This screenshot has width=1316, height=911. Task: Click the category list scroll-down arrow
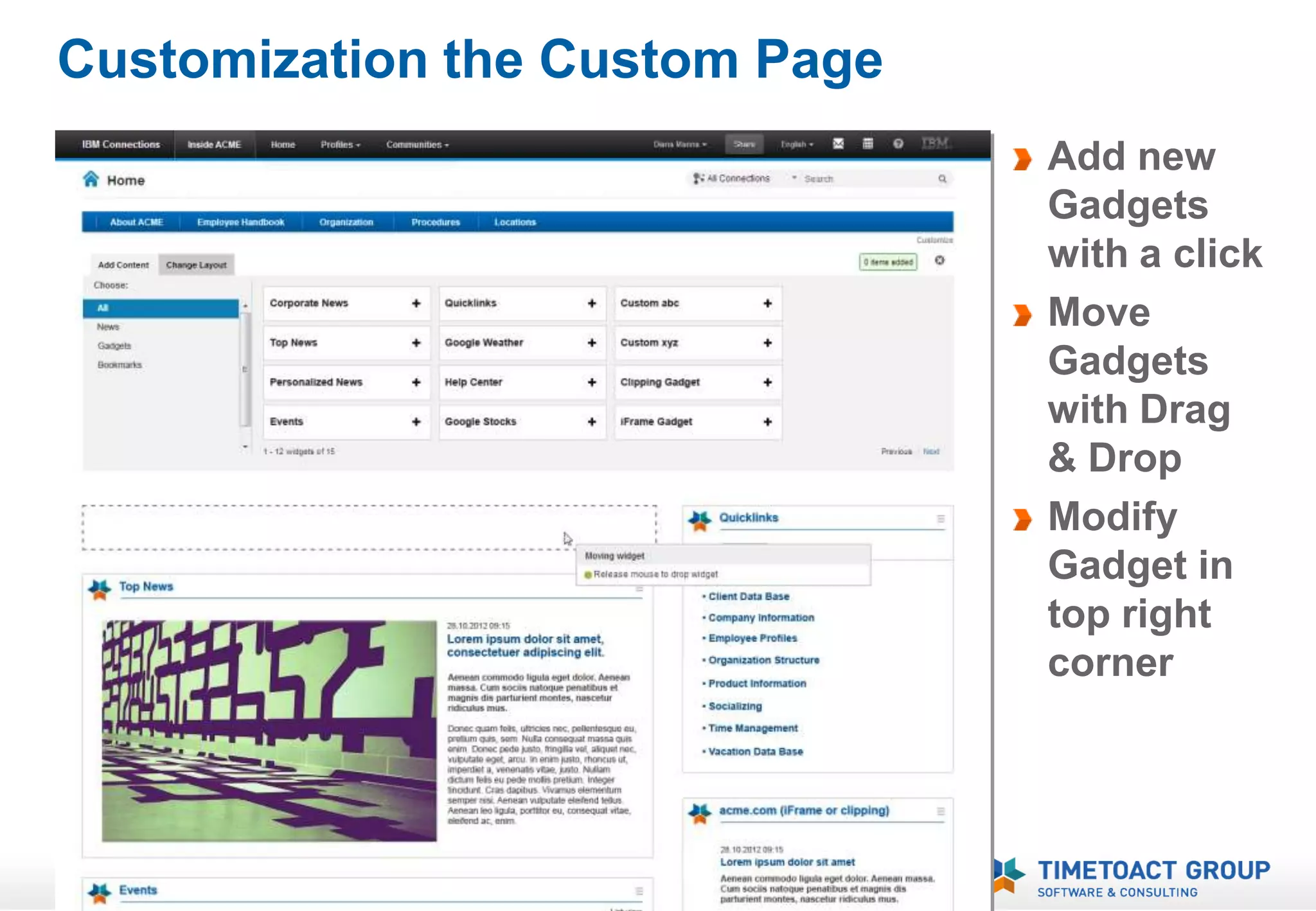(x=245, y=447)
